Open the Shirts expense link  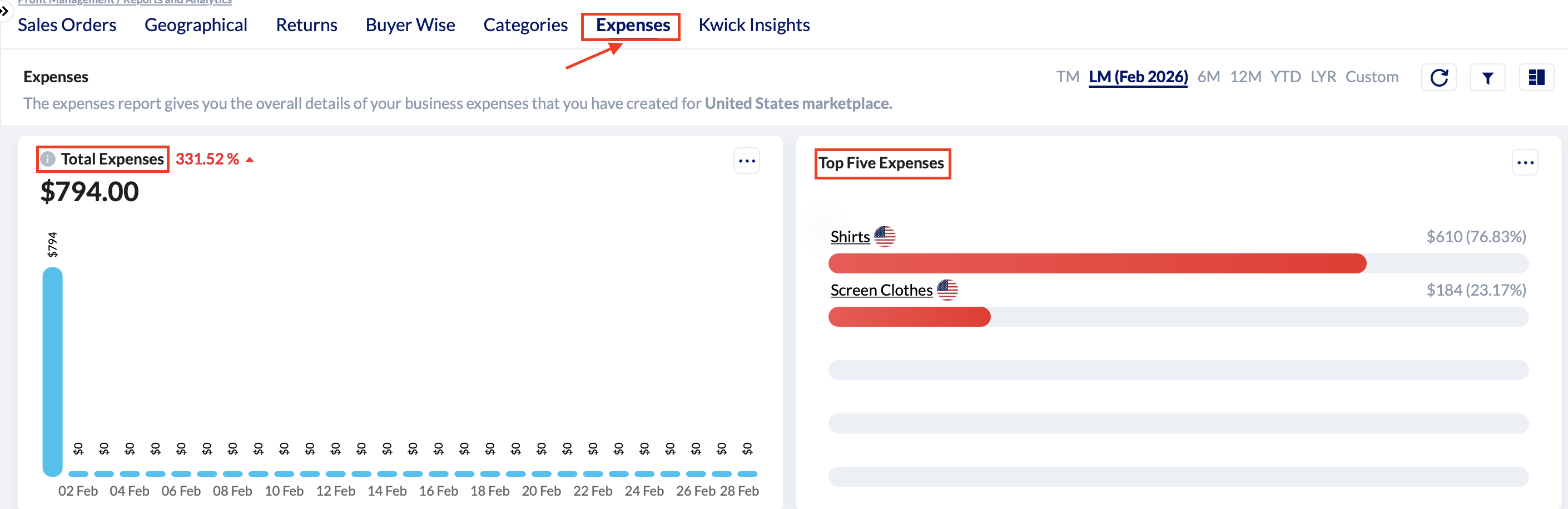click(850, 237)
